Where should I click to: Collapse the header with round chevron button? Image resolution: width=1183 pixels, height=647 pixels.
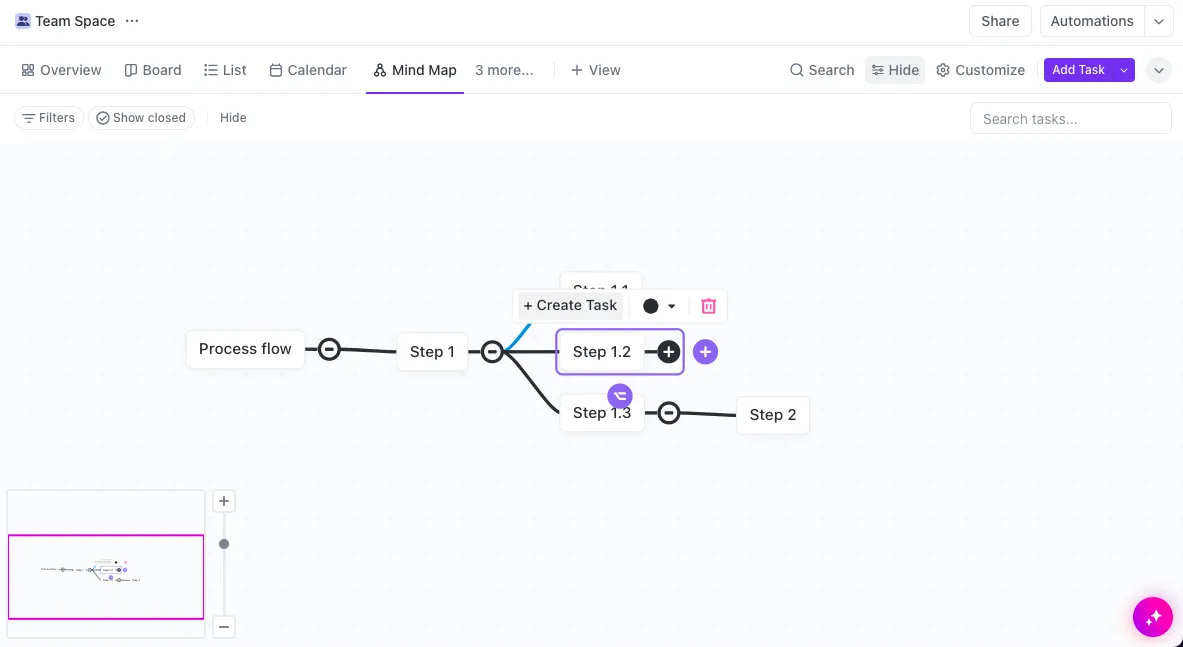coord(1159,70)
